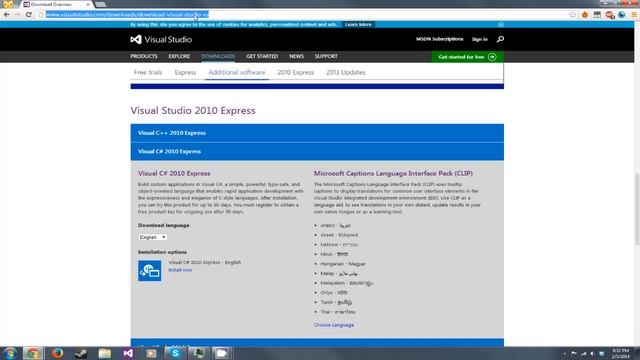Viewport: 640px width, 360px height.
Task: Click the page vertical scrollbar thumb
Action: click(637, 209)
